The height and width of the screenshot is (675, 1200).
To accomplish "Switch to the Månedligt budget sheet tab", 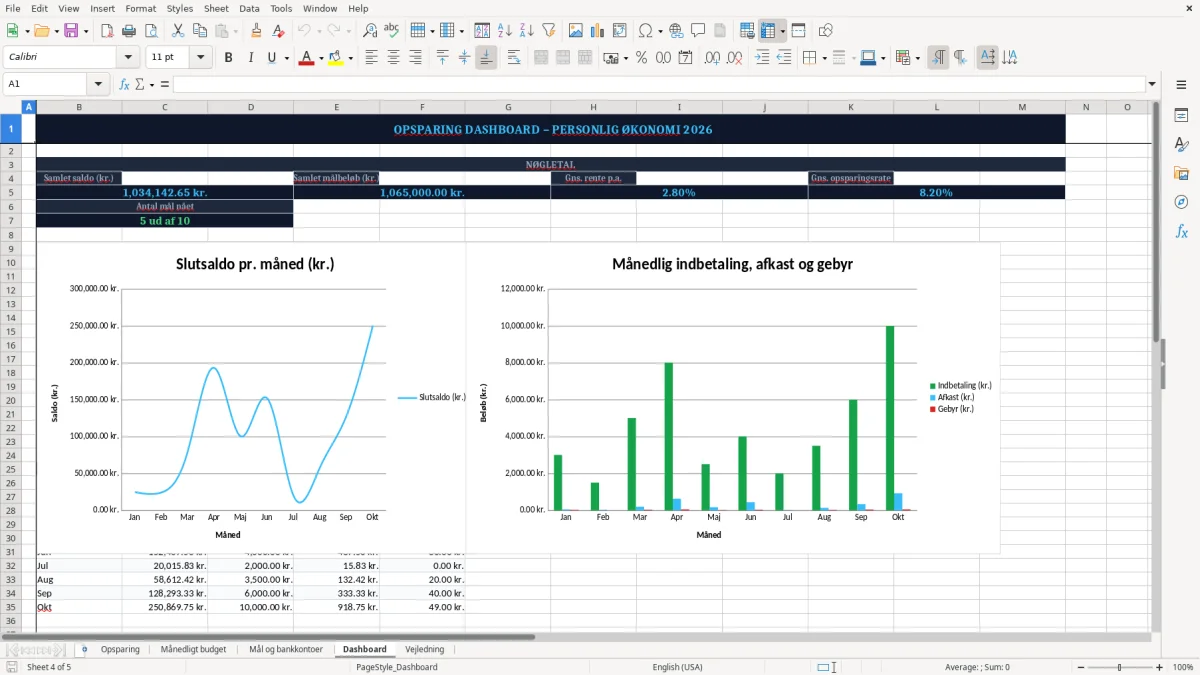I will (193, 649).
